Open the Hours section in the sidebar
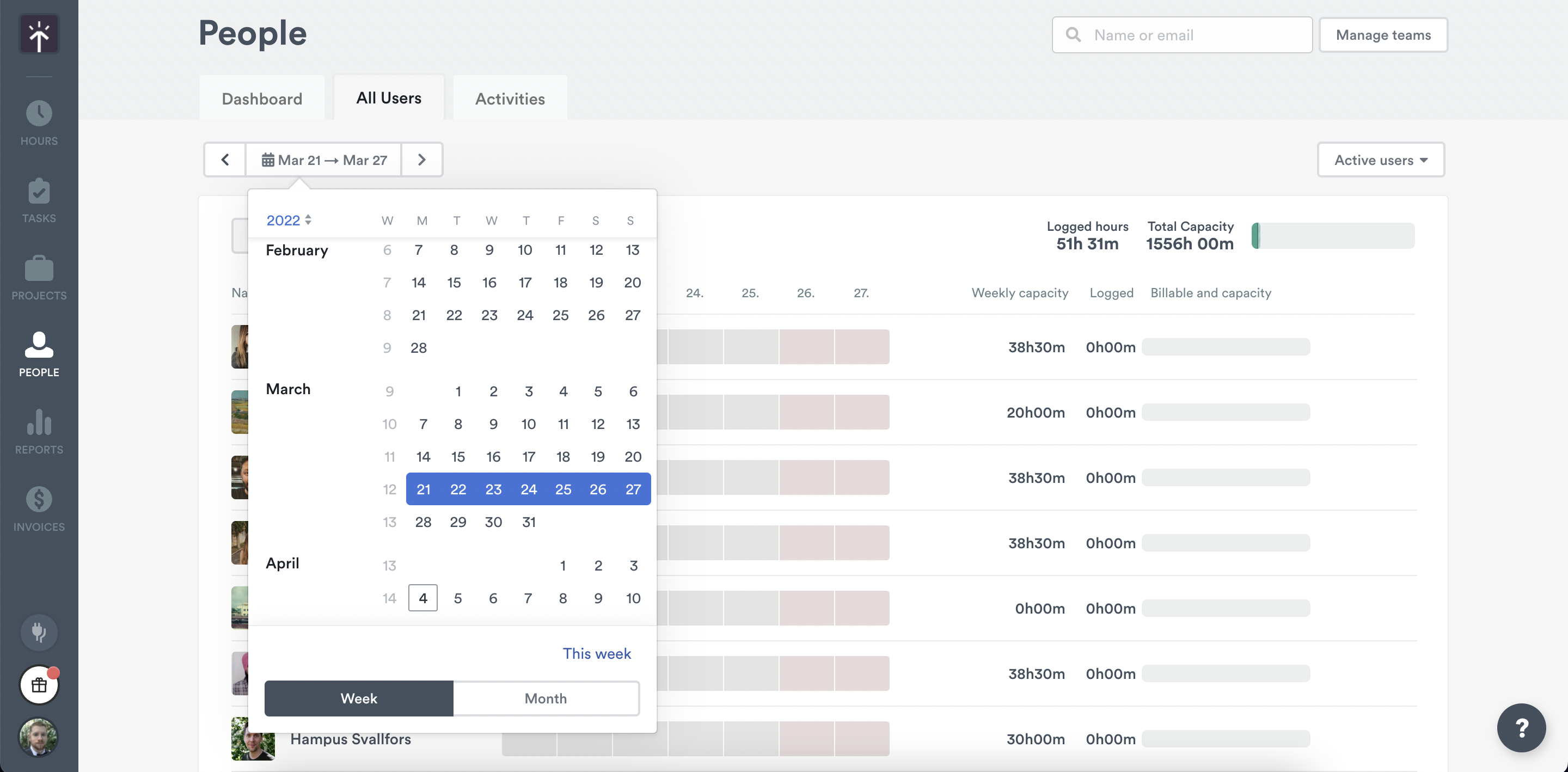The image size is (1568, 772). click(x=38, y=123)
